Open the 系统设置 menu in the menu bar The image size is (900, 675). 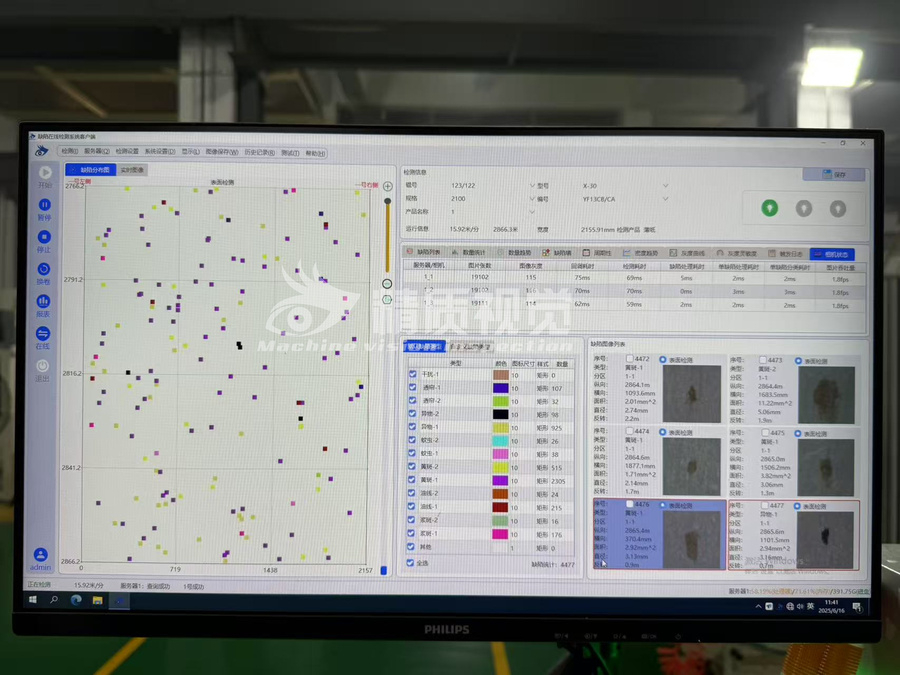[158, 152]
